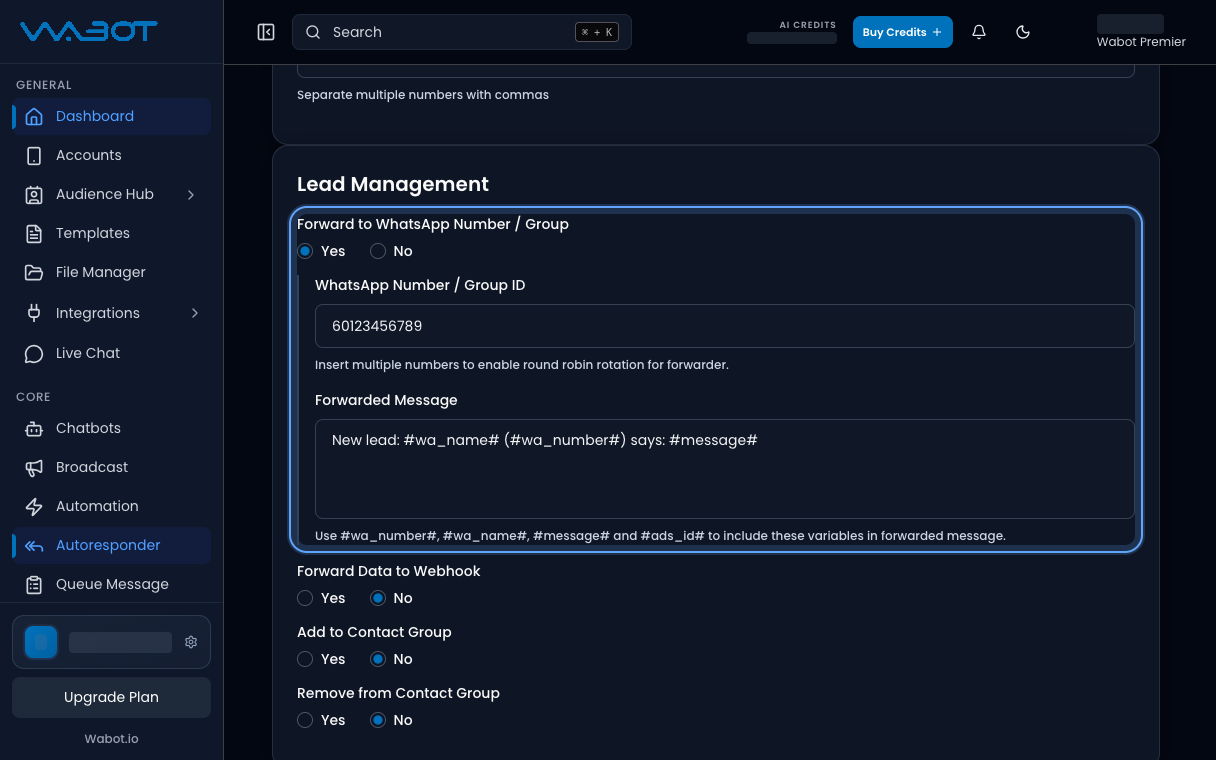
Task: Click the File Manager folder icon
Action: pyautogui.click(x=34, y=272)
